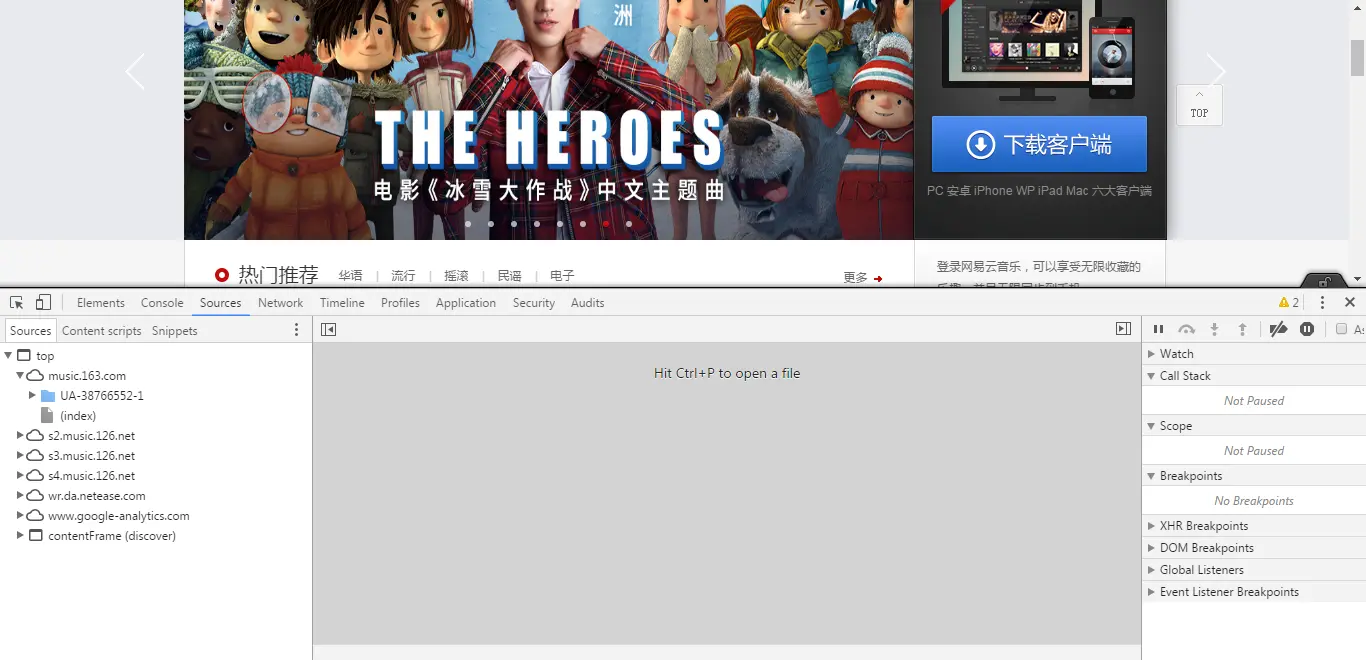Open the Content scripts navigator tab
The width and height of the screenshot is (1366, 660).
[102, 330]
